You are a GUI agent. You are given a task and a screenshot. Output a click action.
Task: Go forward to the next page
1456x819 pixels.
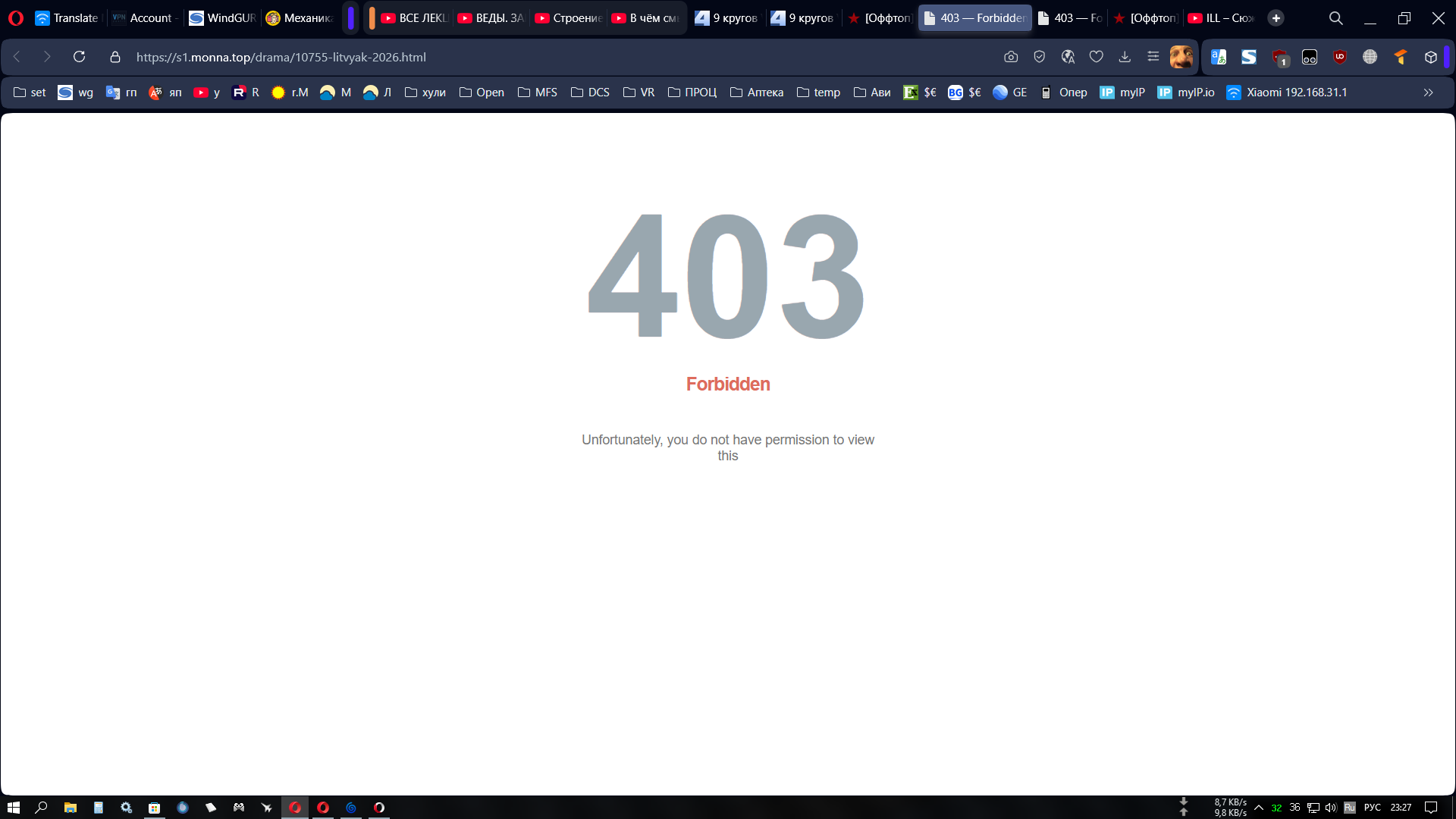[x=47, y=57]
